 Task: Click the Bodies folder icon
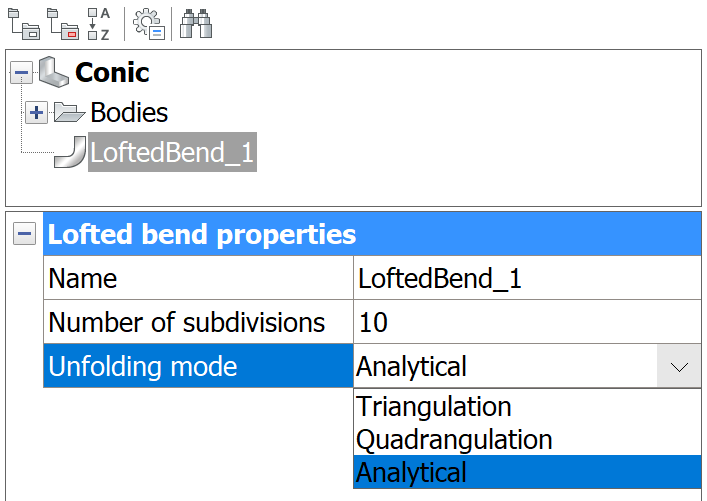tap(69, 112)
